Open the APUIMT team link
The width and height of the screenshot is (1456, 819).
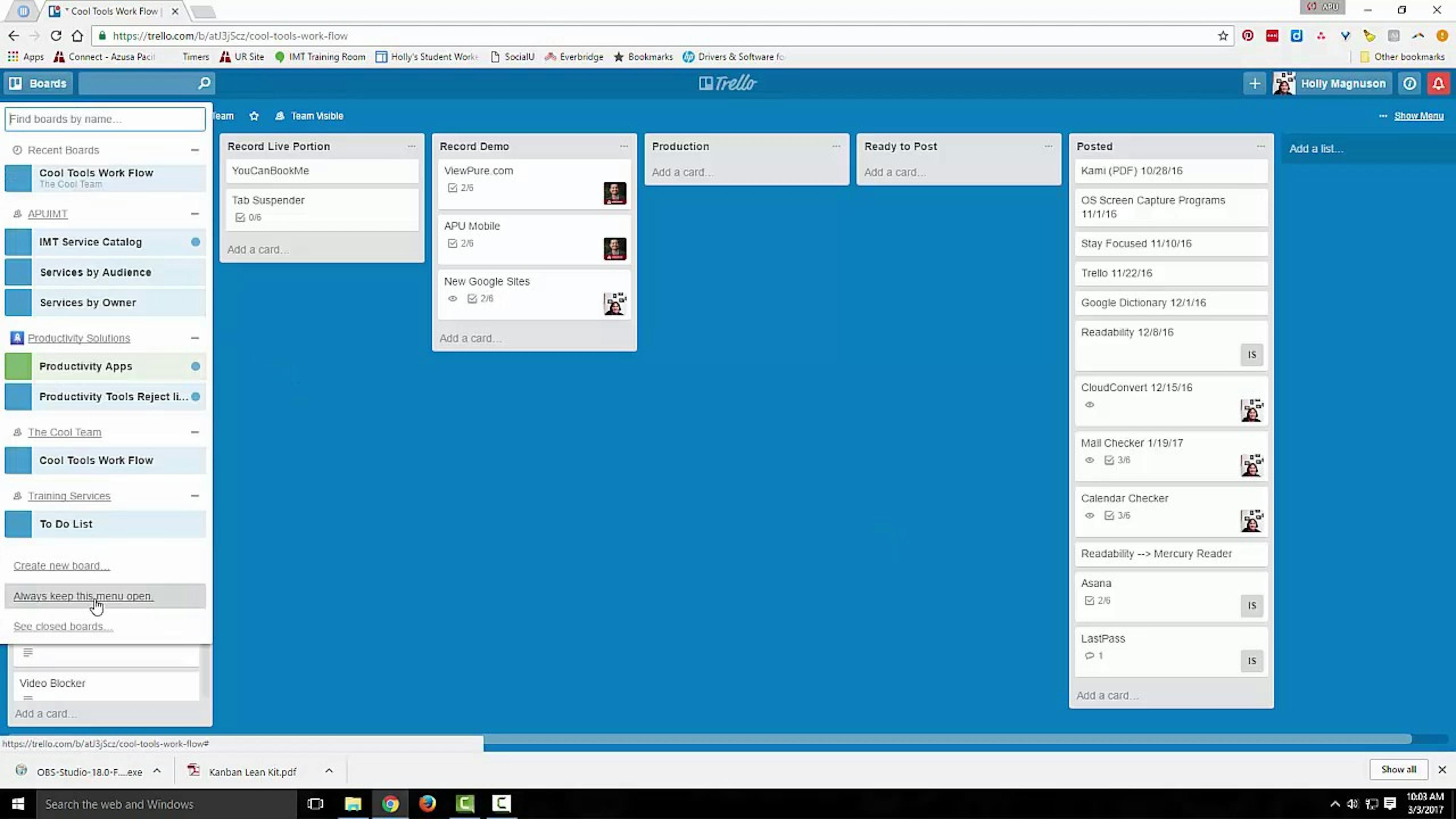pyautogui.click(x=47, y=214)
